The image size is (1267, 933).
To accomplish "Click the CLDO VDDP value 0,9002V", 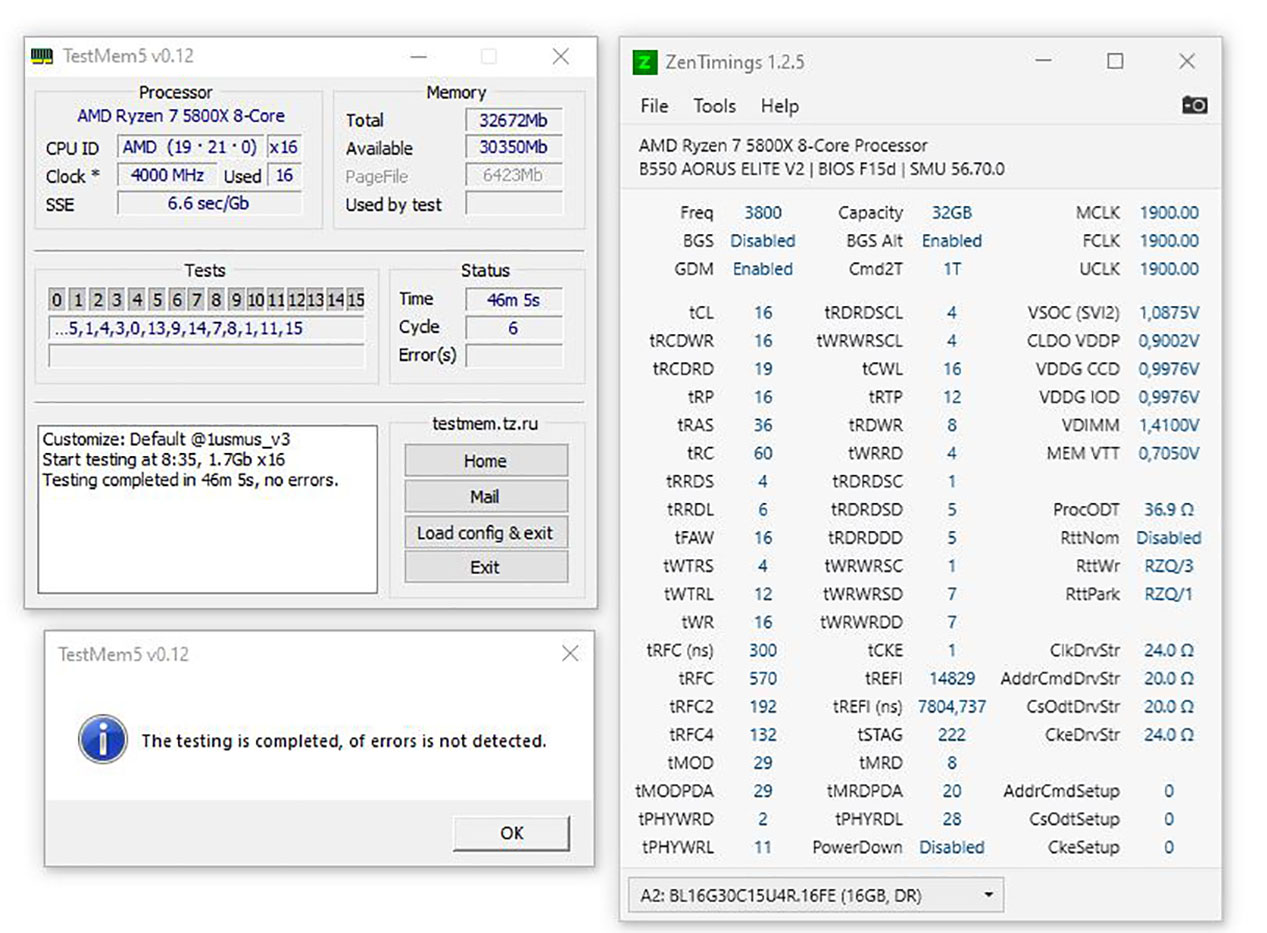I will [1169, 341].
